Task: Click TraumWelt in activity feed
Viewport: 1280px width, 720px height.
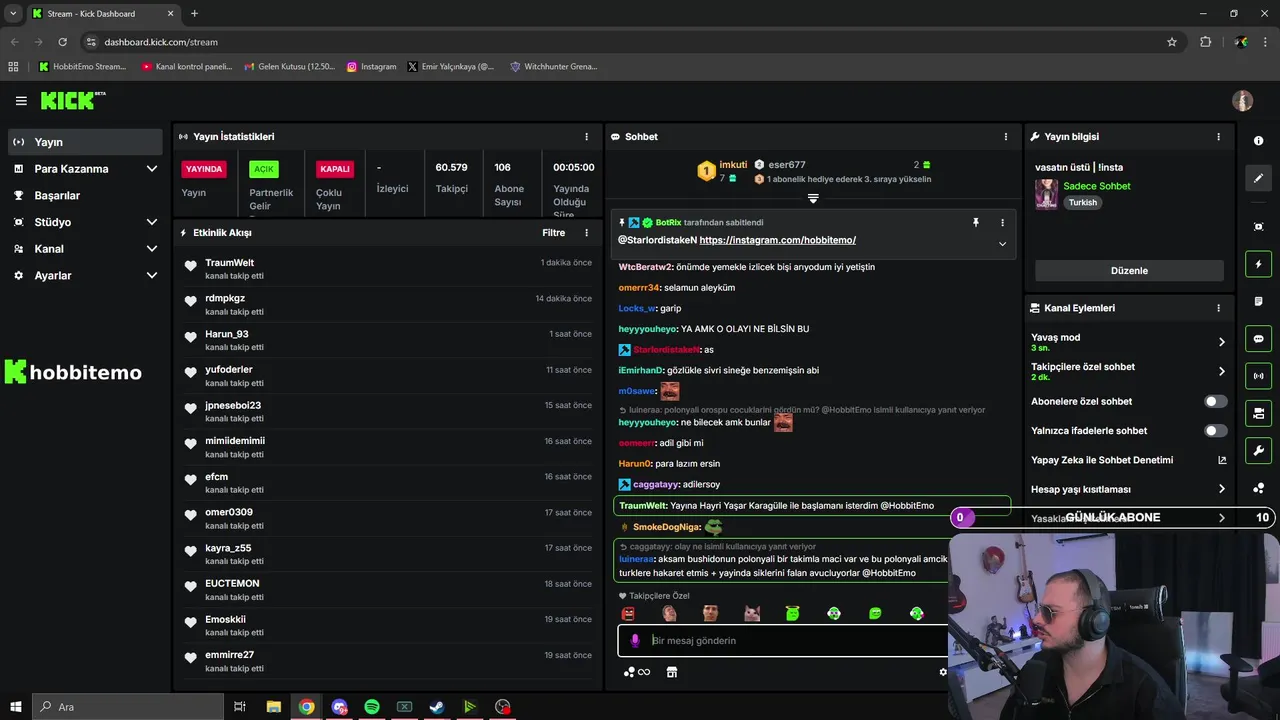Action: coord(229,263)
